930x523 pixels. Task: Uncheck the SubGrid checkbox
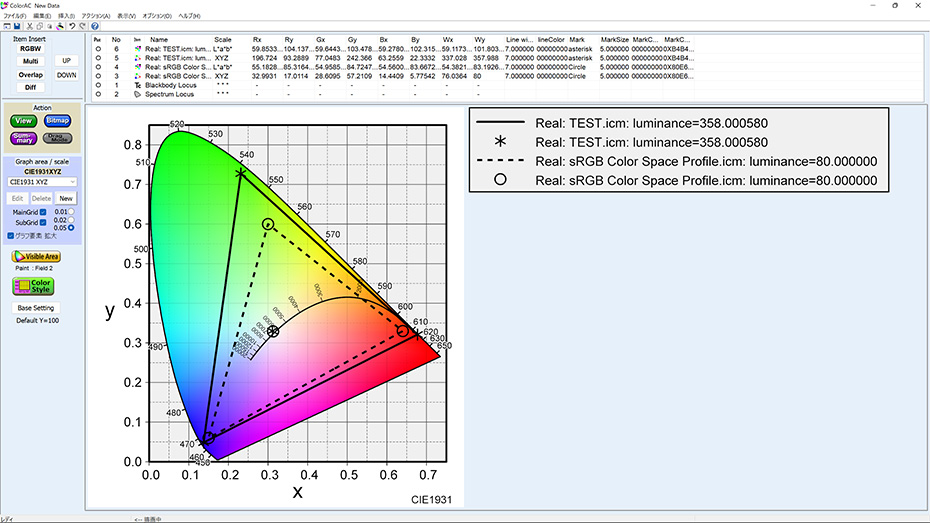[43, 222]
